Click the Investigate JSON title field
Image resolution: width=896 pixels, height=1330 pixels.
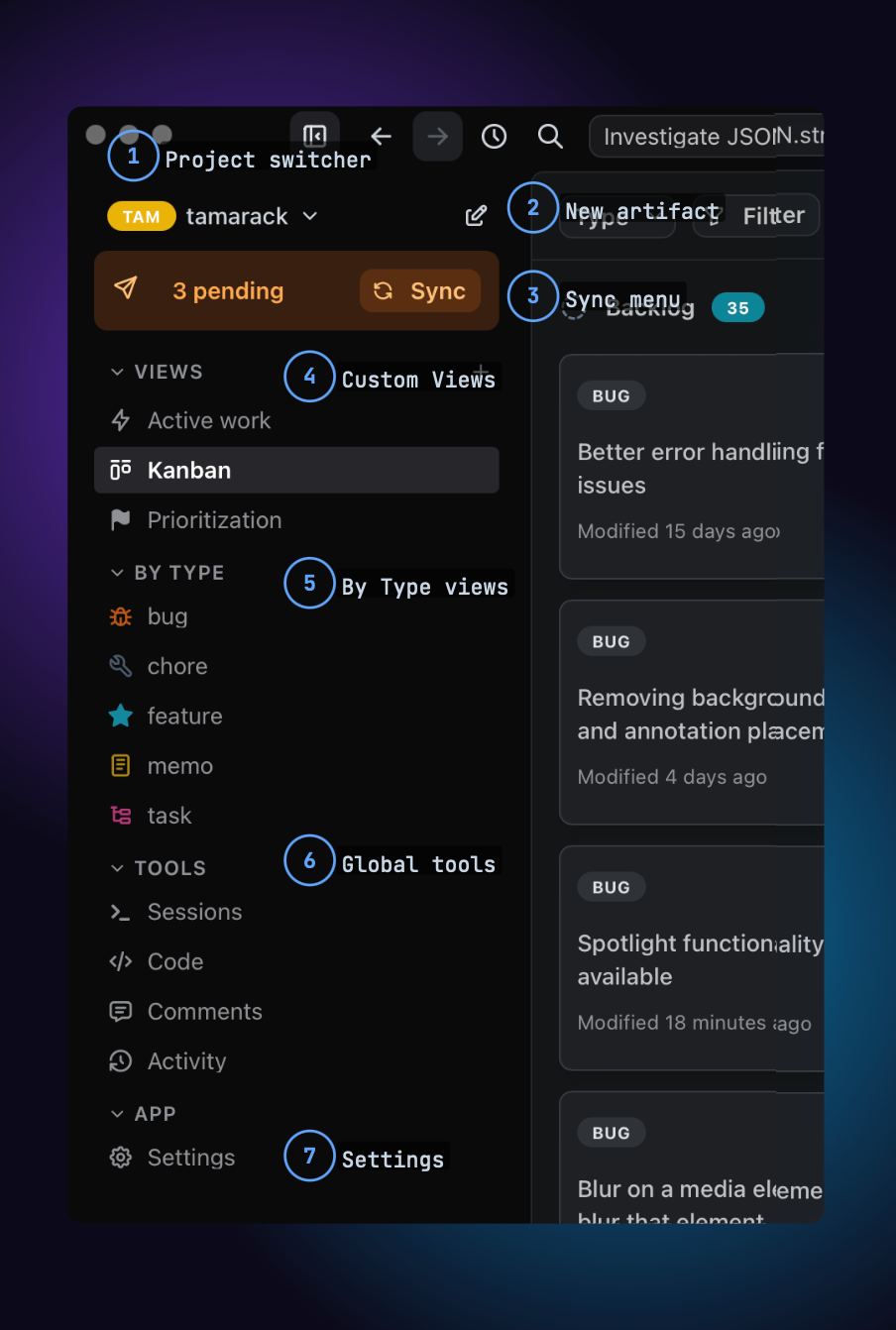click(707, 137)
